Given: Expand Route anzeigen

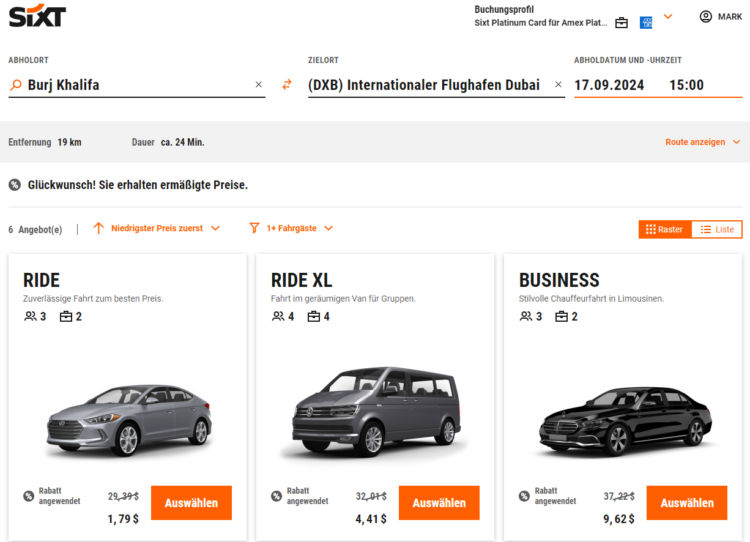Looking at the screenshot, I should (x=703, y=142).
